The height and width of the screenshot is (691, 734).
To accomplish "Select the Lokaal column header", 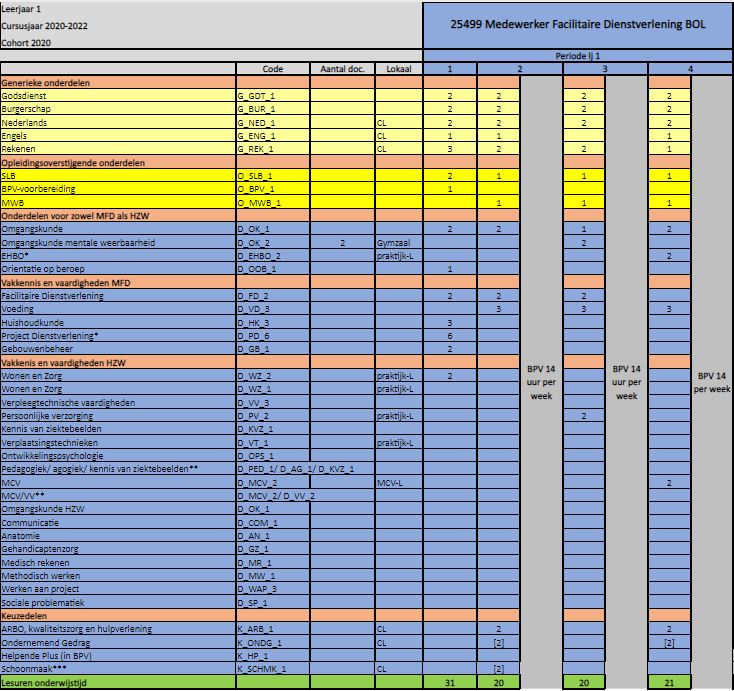I will [x=399, y=69].
